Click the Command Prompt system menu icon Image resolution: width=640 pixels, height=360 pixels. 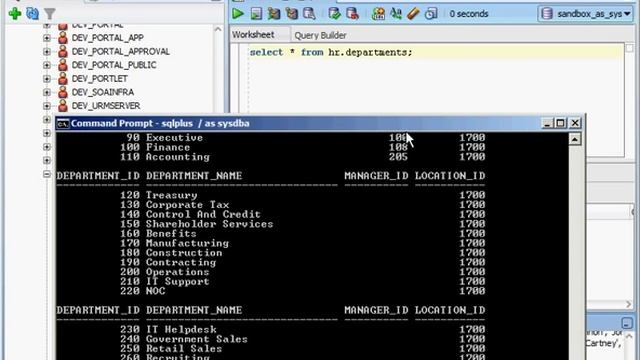(x=63, y=123)
